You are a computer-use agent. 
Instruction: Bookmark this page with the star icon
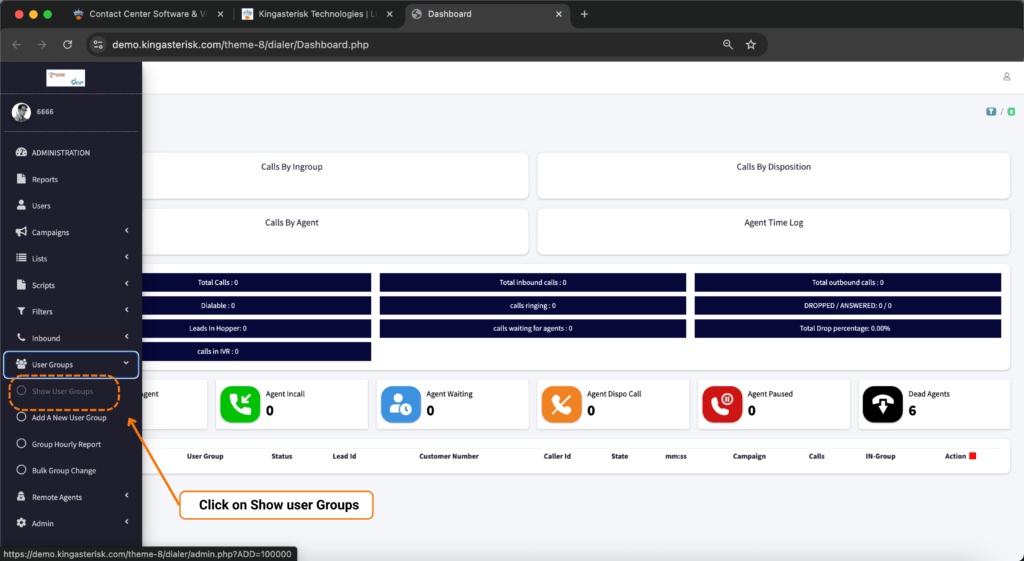coord(751,44)
